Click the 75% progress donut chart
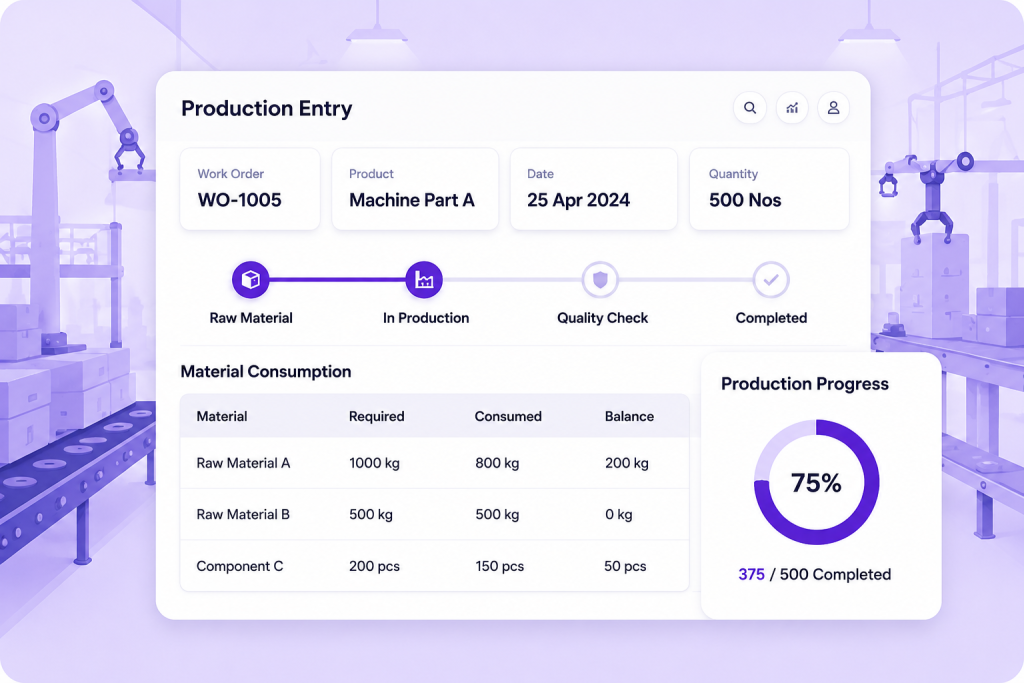This screenshot has height=683, width=1024. (x=816, y=482)
